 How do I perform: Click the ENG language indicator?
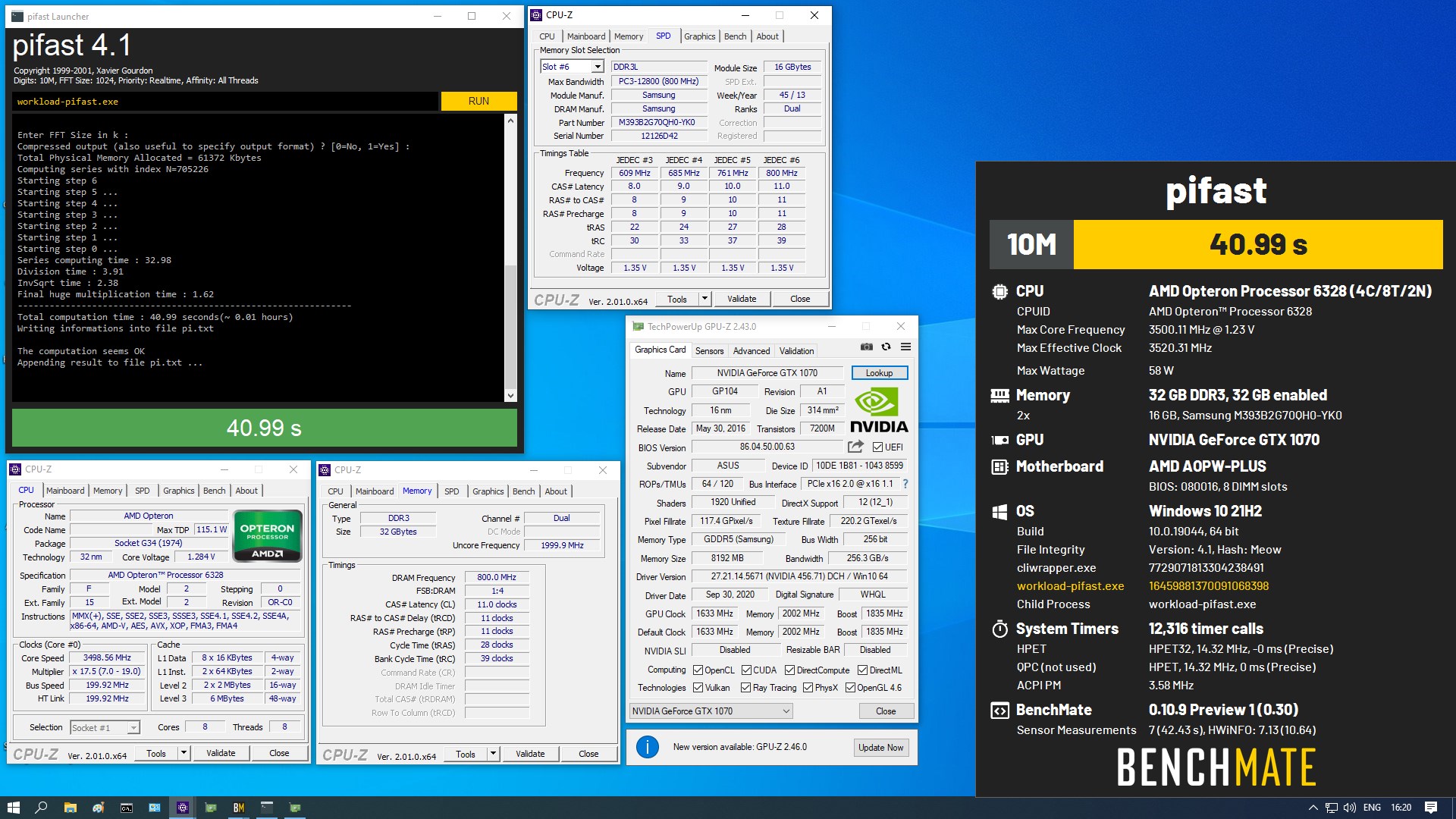1372,808
